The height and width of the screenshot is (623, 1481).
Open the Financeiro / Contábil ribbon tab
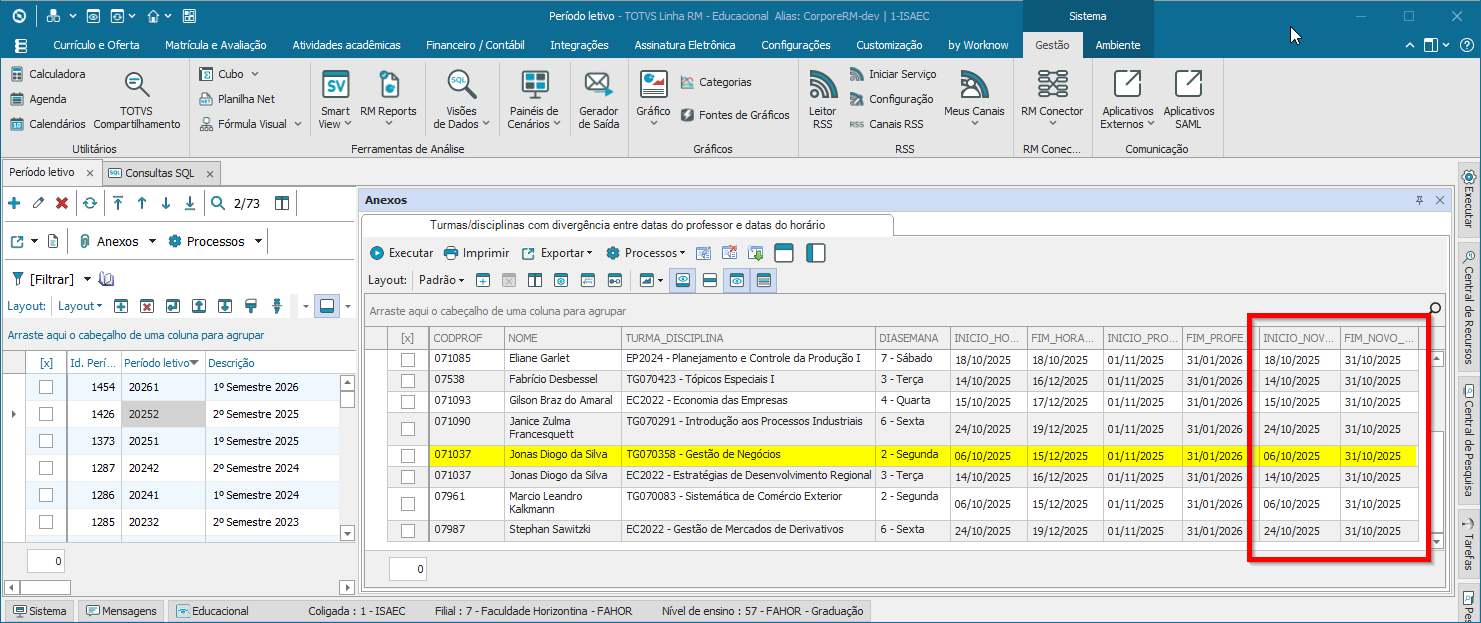coord(475,45)
